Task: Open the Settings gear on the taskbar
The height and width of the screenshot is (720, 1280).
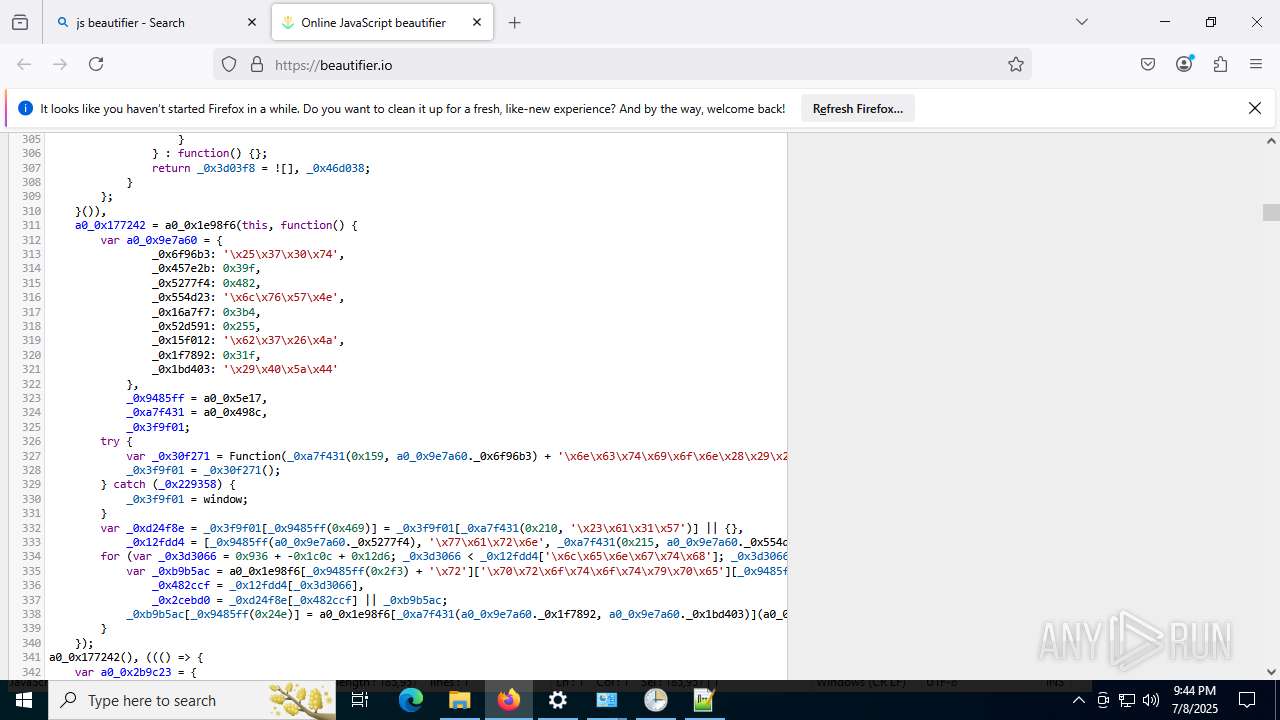Action: click(557, 700)
